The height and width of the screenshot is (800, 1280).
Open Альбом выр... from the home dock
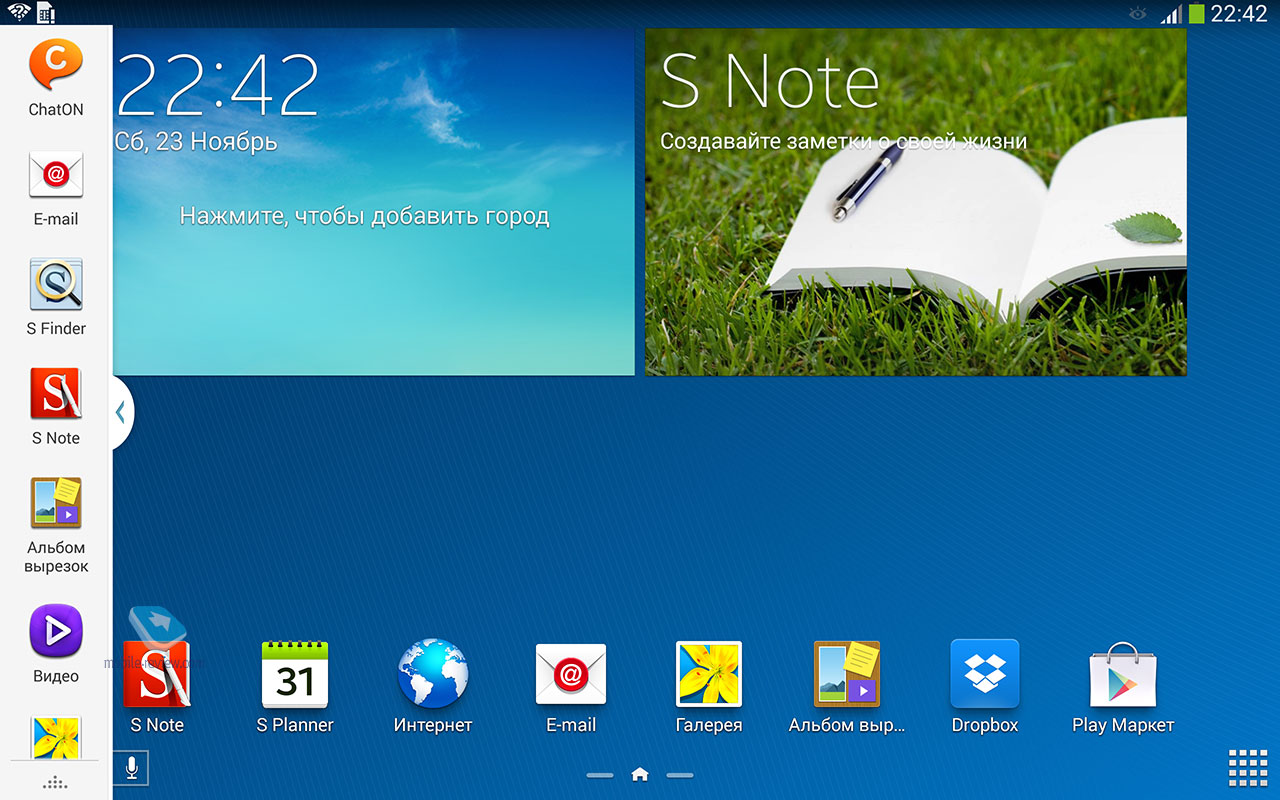847,687
